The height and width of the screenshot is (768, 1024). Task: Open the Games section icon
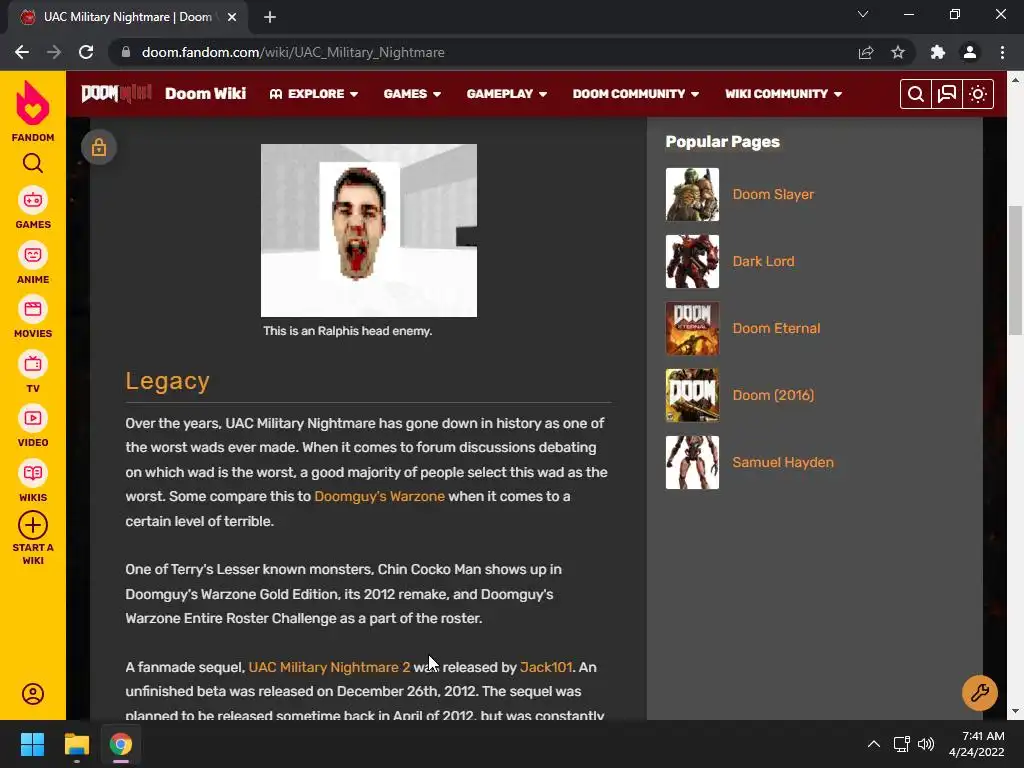(33, 200)
